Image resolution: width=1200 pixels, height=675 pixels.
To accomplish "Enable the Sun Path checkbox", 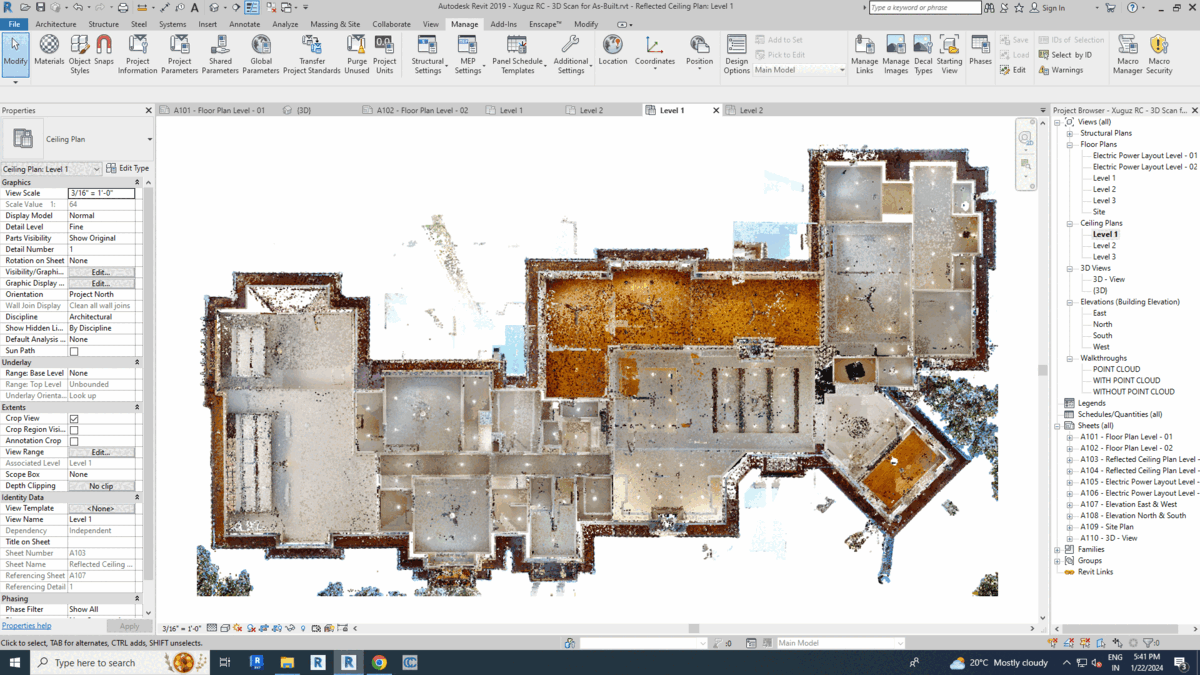I will (74, 352).
